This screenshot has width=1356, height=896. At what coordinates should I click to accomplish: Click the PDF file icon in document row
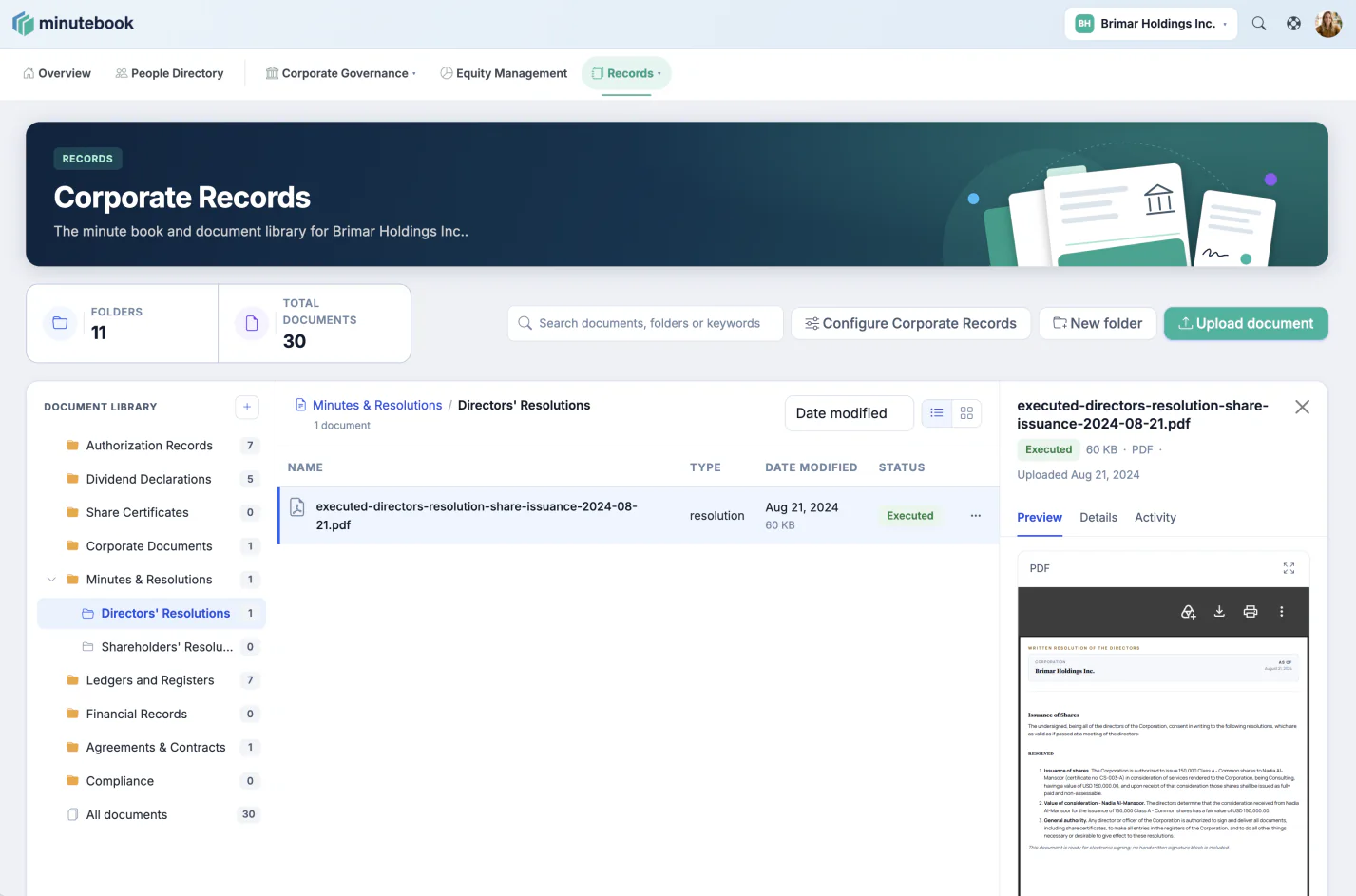[297, 507]
